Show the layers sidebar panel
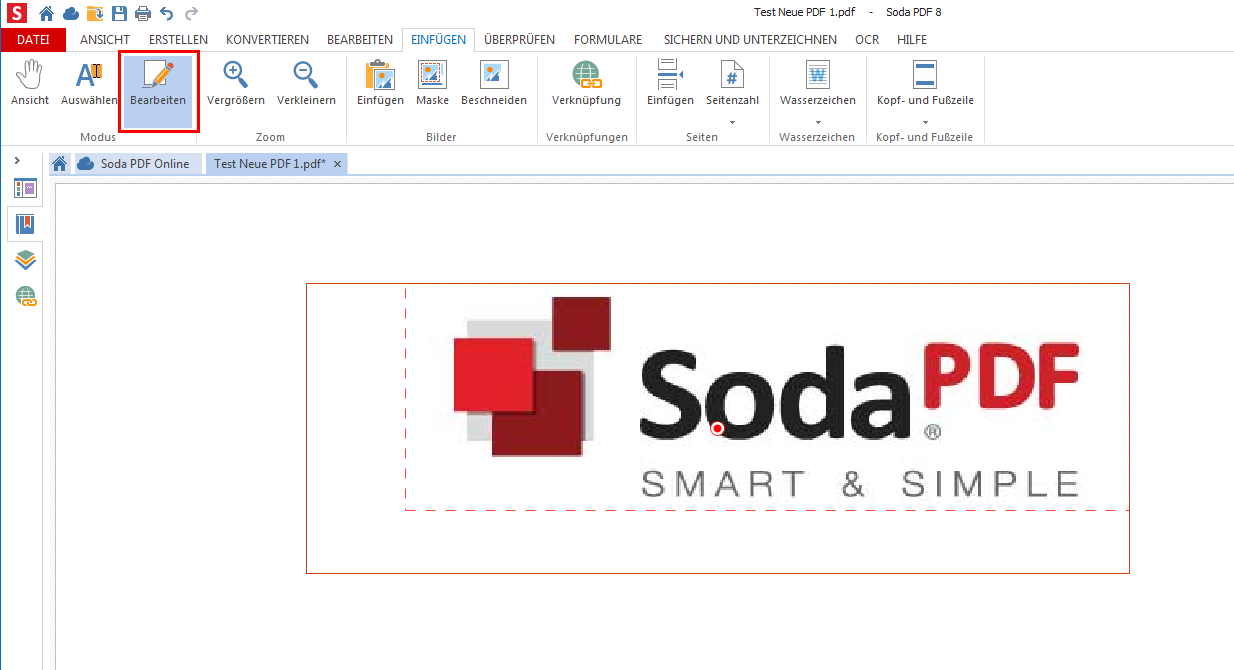The image size is (1234, 670). tap(25, 260)
